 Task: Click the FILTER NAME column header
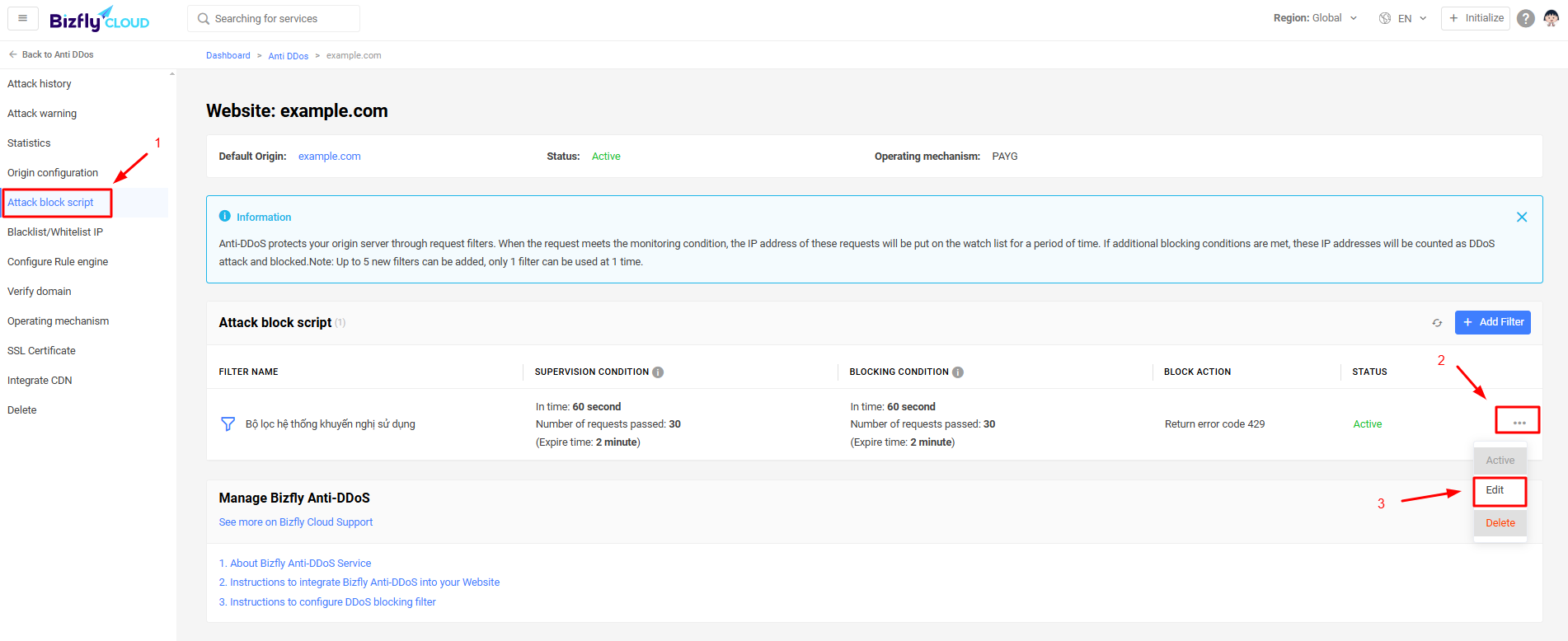tap(248, 372)
